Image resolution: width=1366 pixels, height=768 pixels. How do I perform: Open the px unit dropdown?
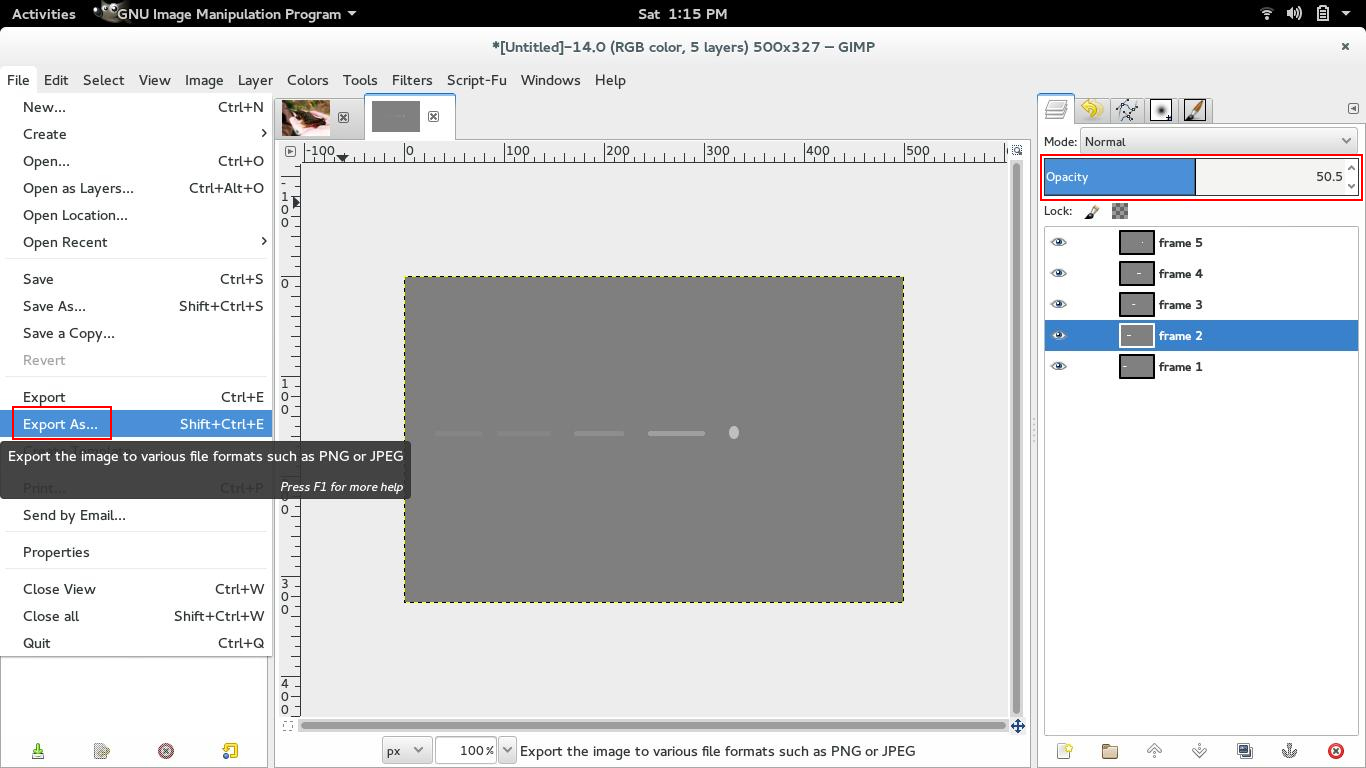coord(407,750)
